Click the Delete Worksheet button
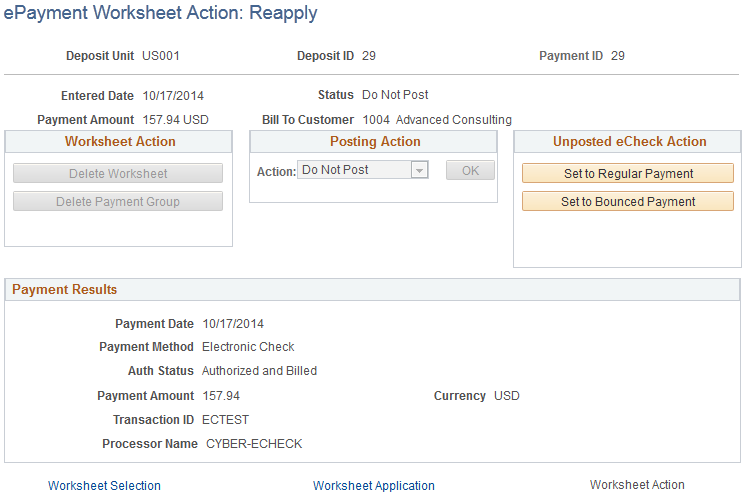 pyautogui.click(x=118, y=174)
